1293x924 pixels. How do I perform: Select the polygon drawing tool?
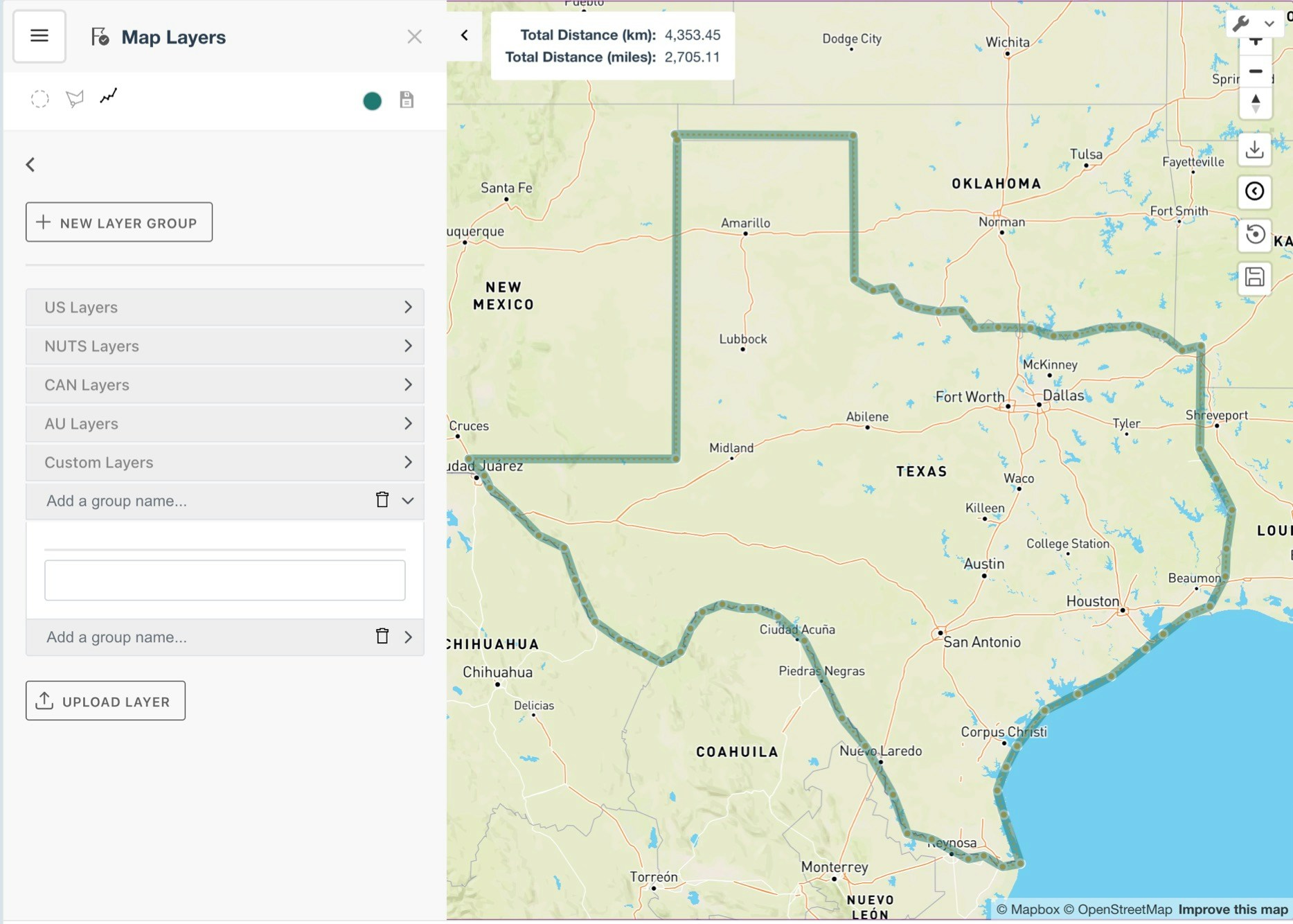coord(75,99)
